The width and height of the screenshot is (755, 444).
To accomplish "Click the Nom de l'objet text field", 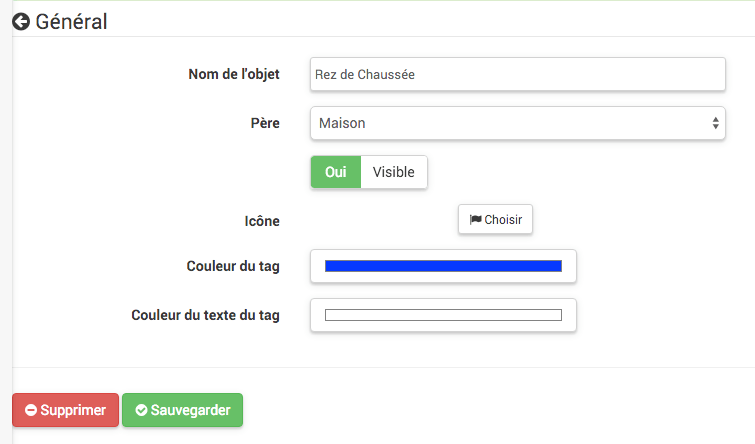I will [518, 74].
